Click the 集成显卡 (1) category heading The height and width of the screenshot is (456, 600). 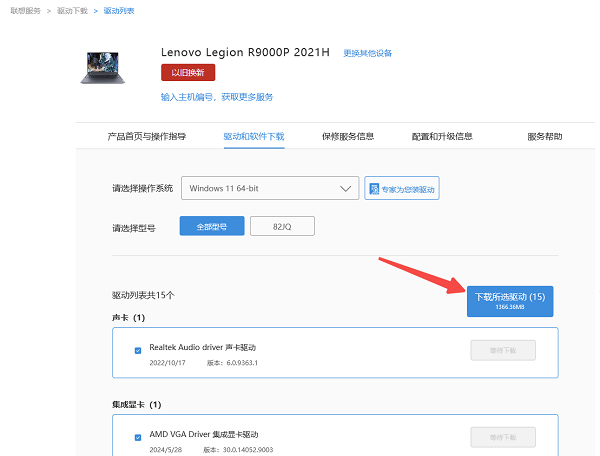(136, 404)
